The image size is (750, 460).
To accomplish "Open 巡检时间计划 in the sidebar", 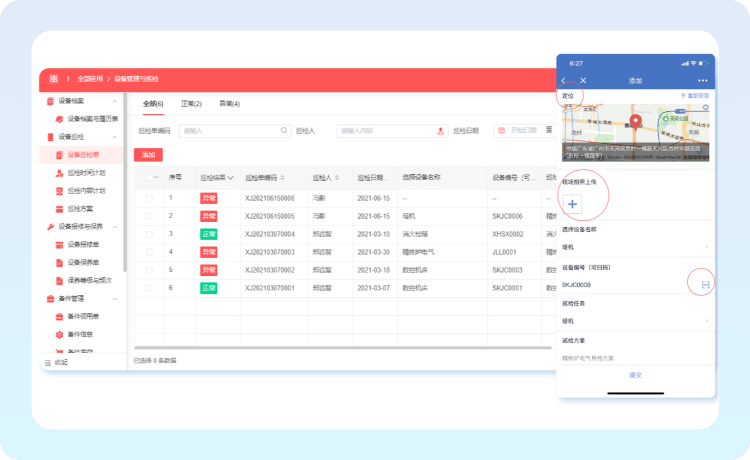I will (x=88, y=173).
